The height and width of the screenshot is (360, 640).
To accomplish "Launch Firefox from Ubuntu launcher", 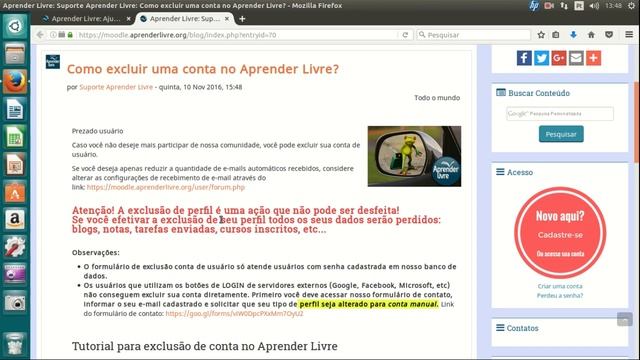I will pyautogui.click(x=15, y=81).
